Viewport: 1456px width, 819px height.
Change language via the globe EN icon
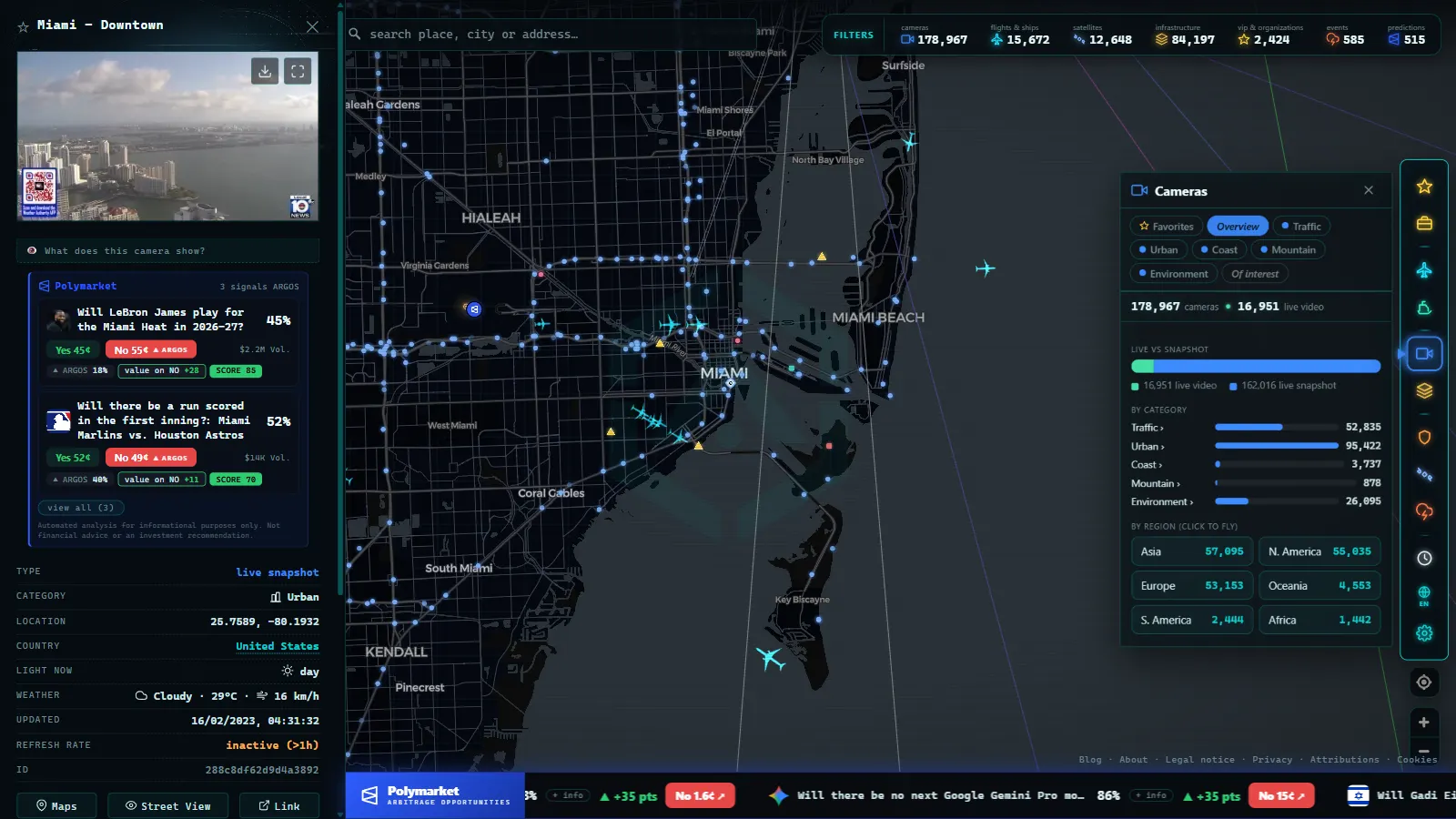[x=1424, y=596]
